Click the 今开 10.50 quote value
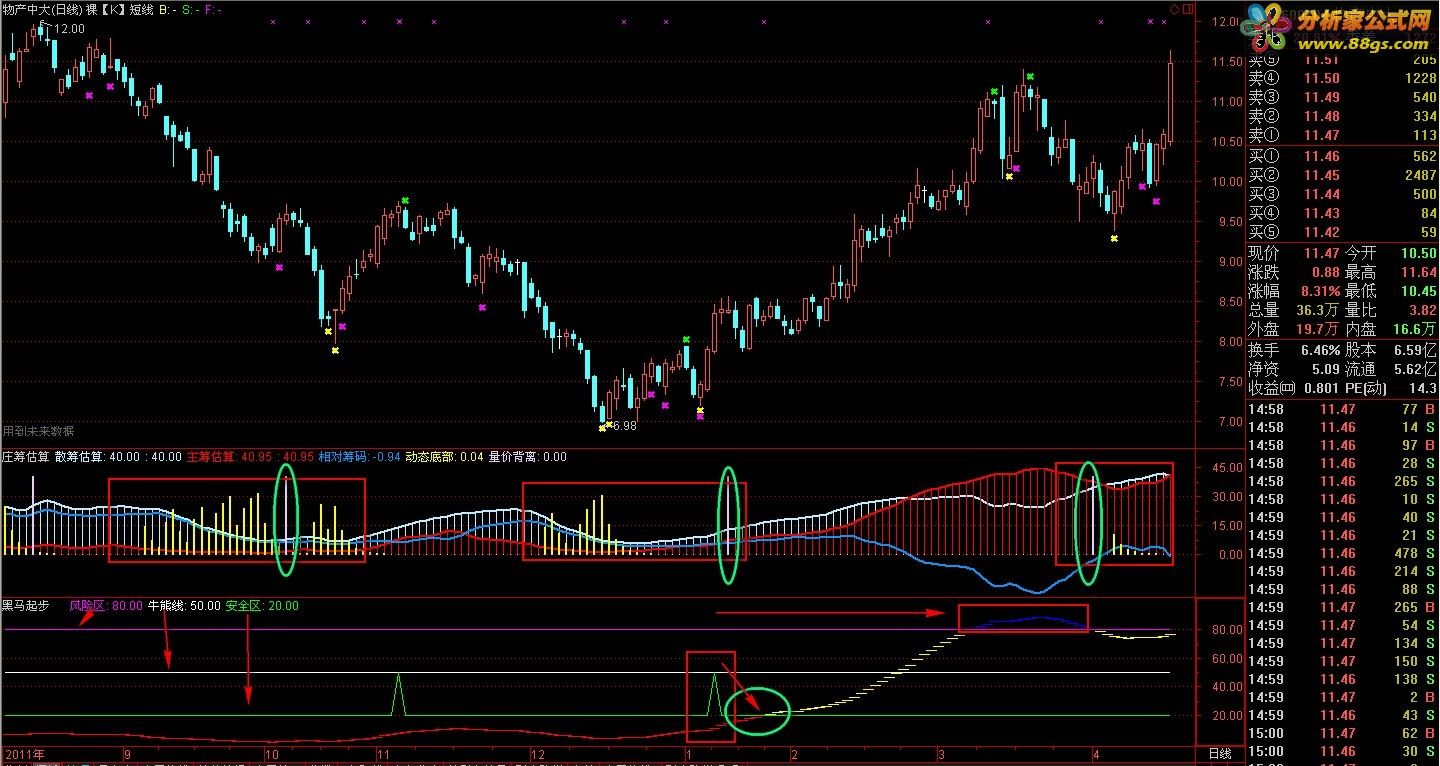Screen dimensions: 1440x766 tap(1417, 254)
